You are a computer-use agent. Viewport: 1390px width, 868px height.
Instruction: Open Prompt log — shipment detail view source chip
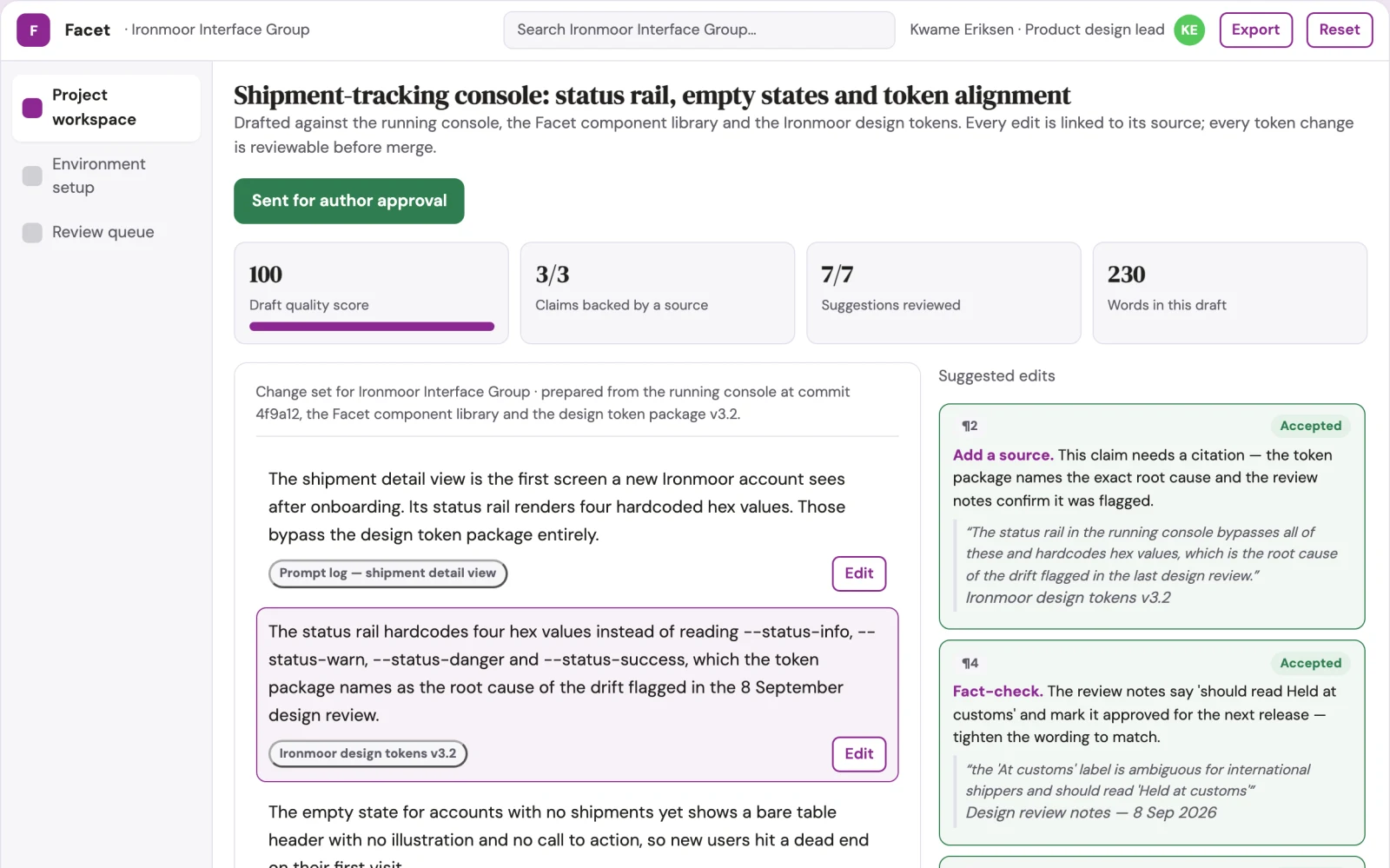click(x=387, y=573)
